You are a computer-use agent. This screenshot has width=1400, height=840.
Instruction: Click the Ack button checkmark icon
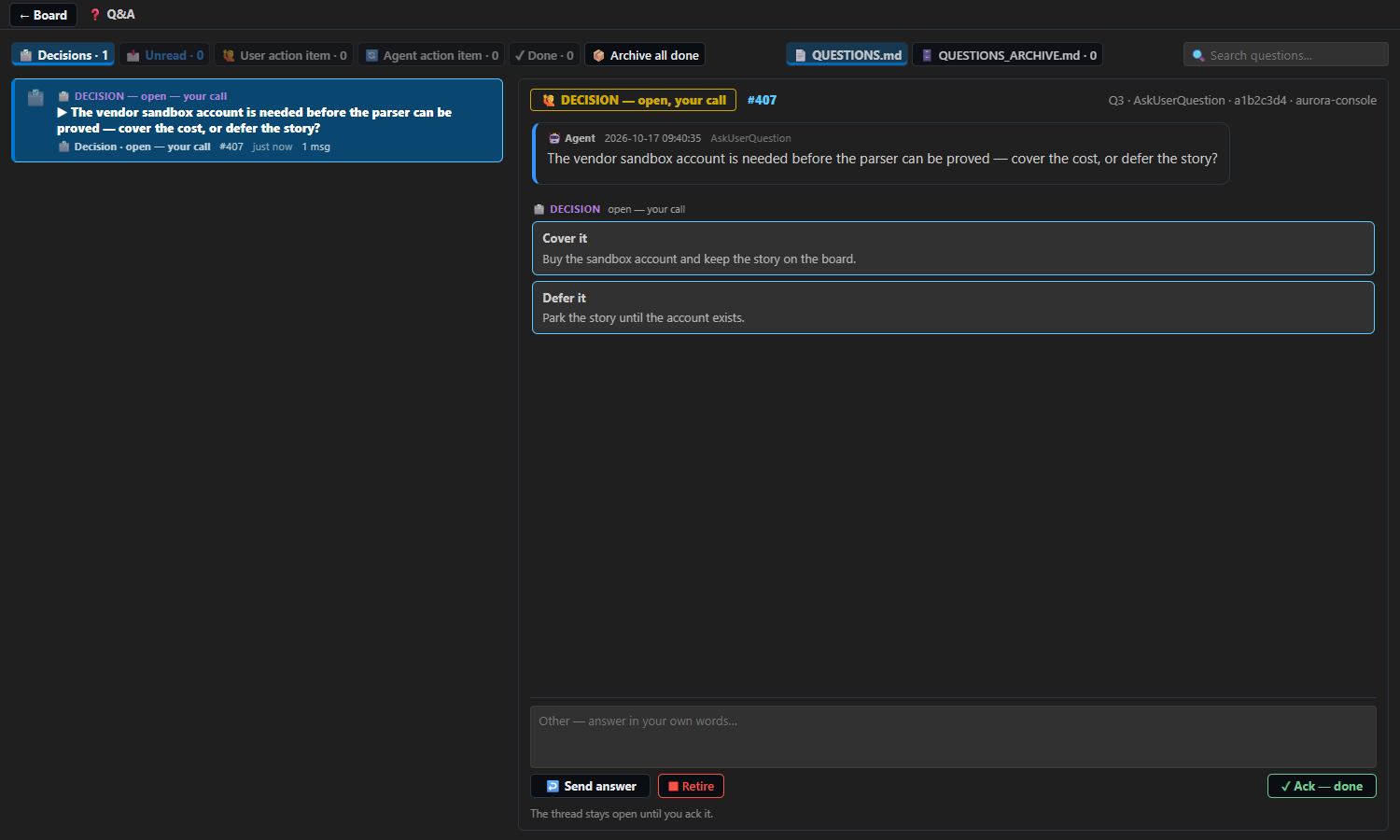click(x=1285, y=786)
